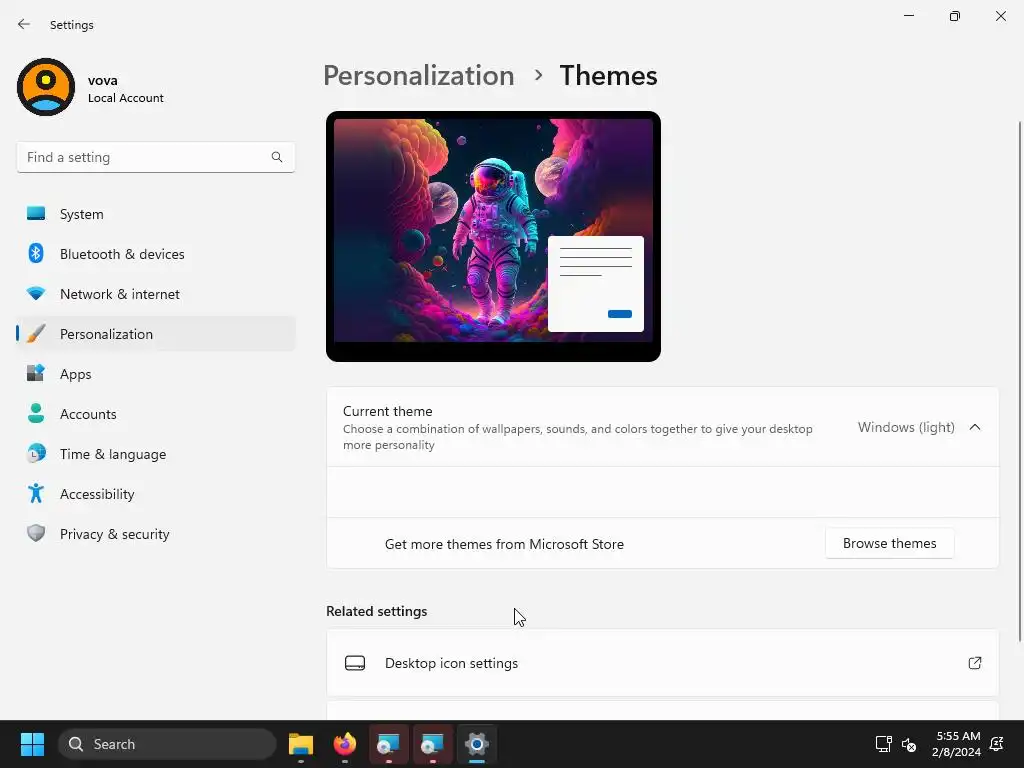Click the vova user avatar picture
The image size is (1024, 768).
tap(46, 87)
